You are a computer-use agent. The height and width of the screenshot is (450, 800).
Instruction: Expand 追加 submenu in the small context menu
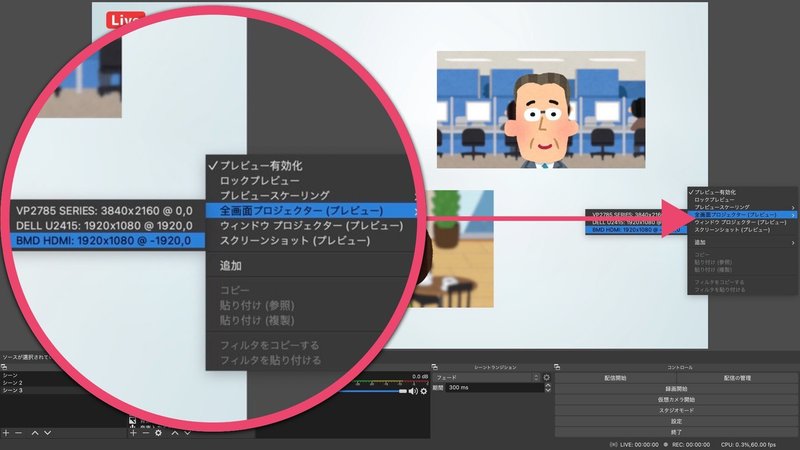pos(741,242)
